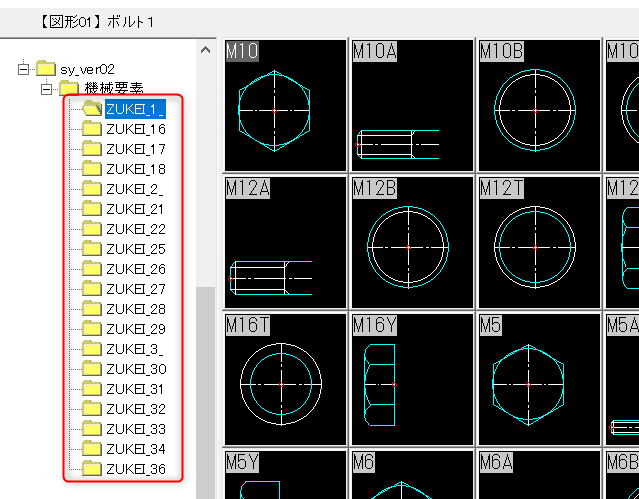Select the M10B circular figure
This screenshot has height=499, width=639.
tap(539, 106)
